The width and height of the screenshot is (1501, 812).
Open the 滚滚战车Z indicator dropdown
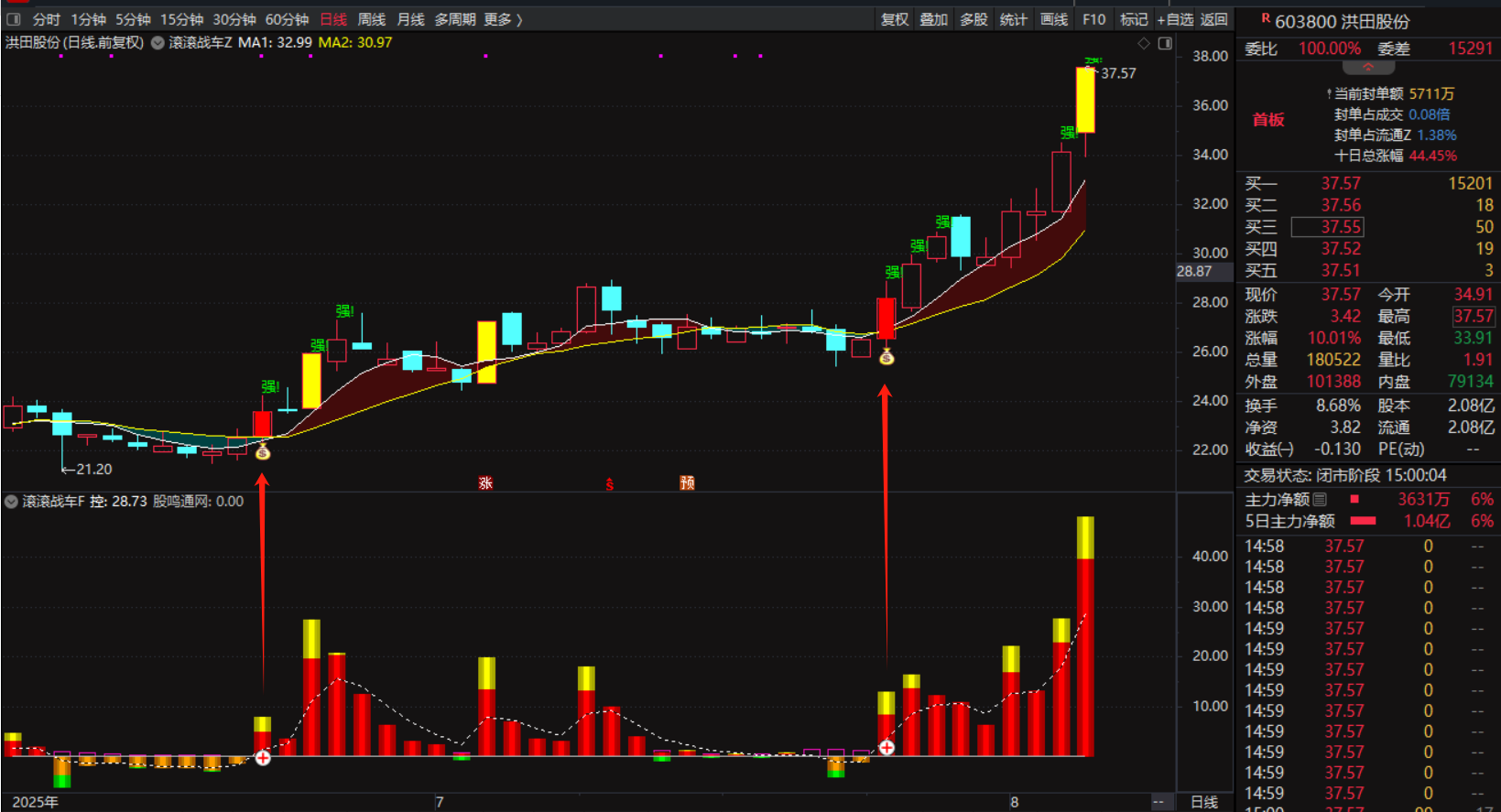(x=158, y=43)
